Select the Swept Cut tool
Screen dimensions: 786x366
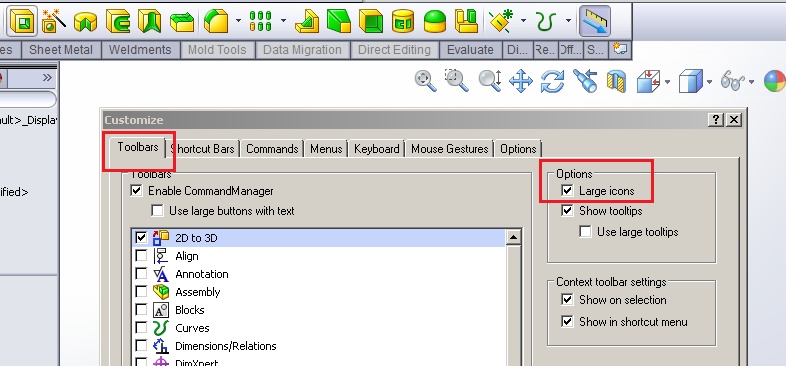[118, 22]
